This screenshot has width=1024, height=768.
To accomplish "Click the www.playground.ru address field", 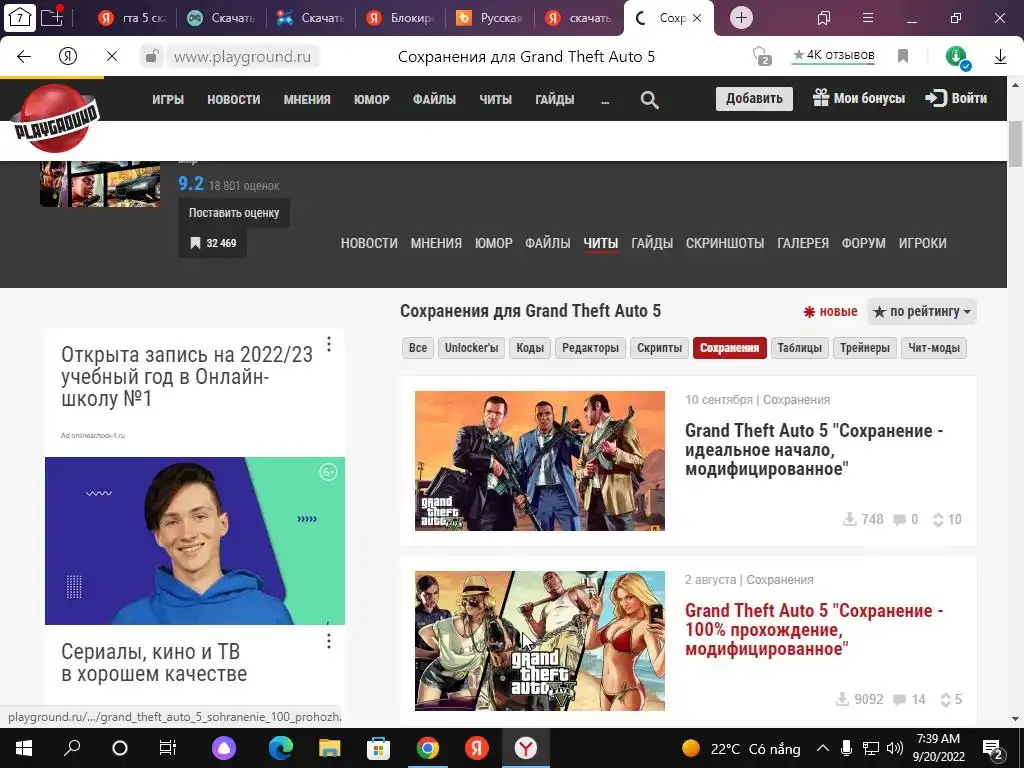I will point(242,57).
